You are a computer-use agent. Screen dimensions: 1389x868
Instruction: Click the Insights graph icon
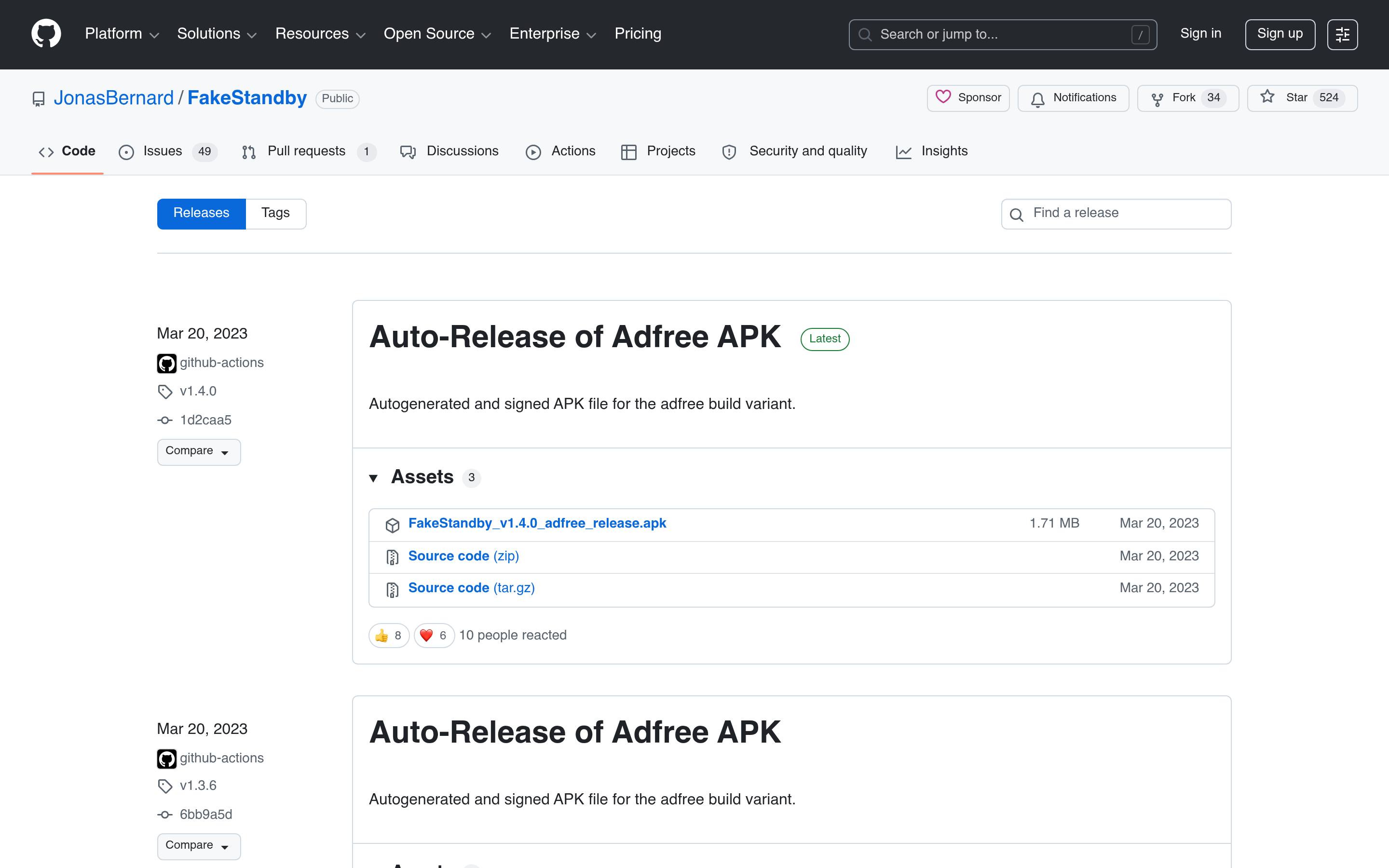pyautogui.click(x=903, y=151)
